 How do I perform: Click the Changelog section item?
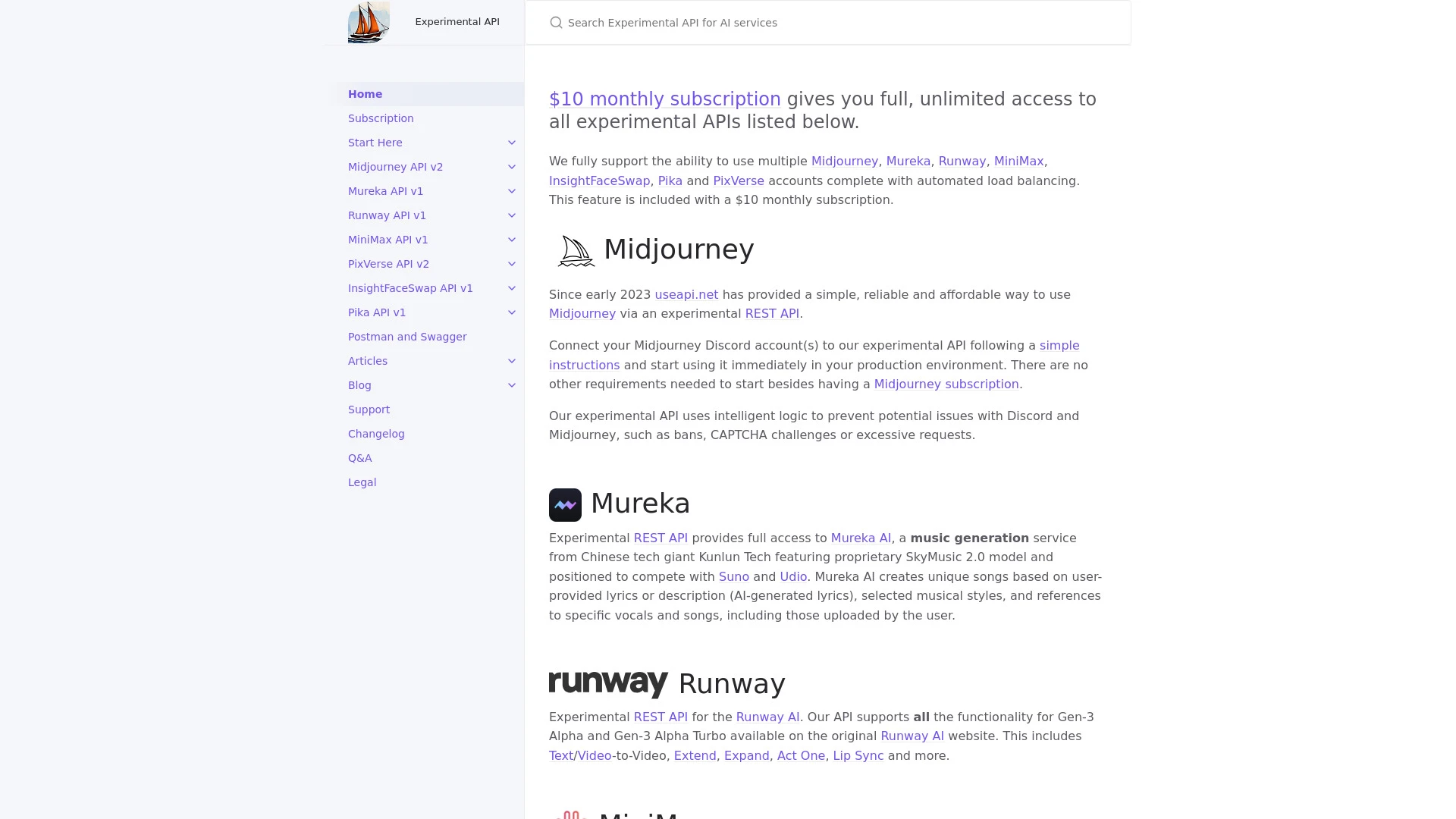coord(376,433)
